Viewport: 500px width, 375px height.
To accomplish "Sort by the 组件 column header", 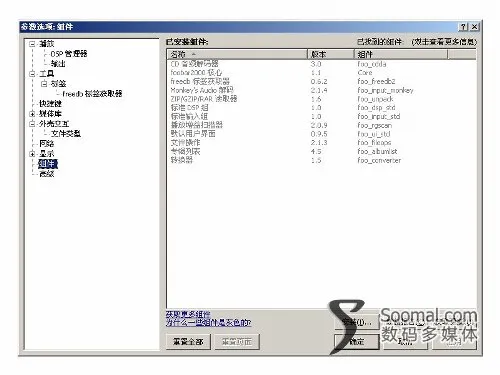I will pos(400,54).
